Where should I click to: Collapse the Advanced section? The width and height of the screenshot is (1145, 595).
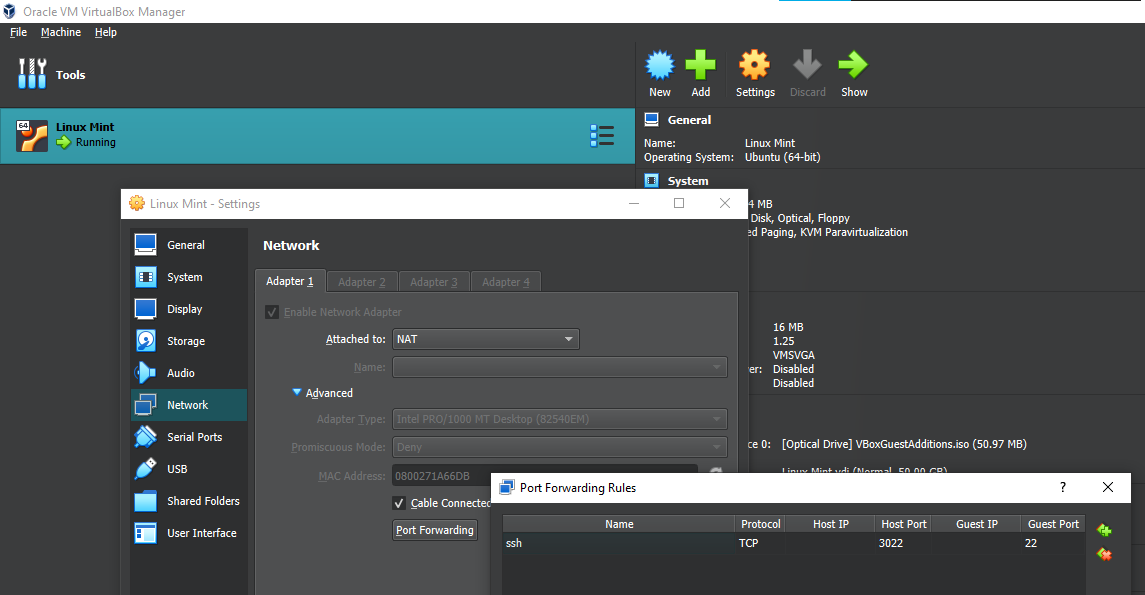(x=296, y=392)
